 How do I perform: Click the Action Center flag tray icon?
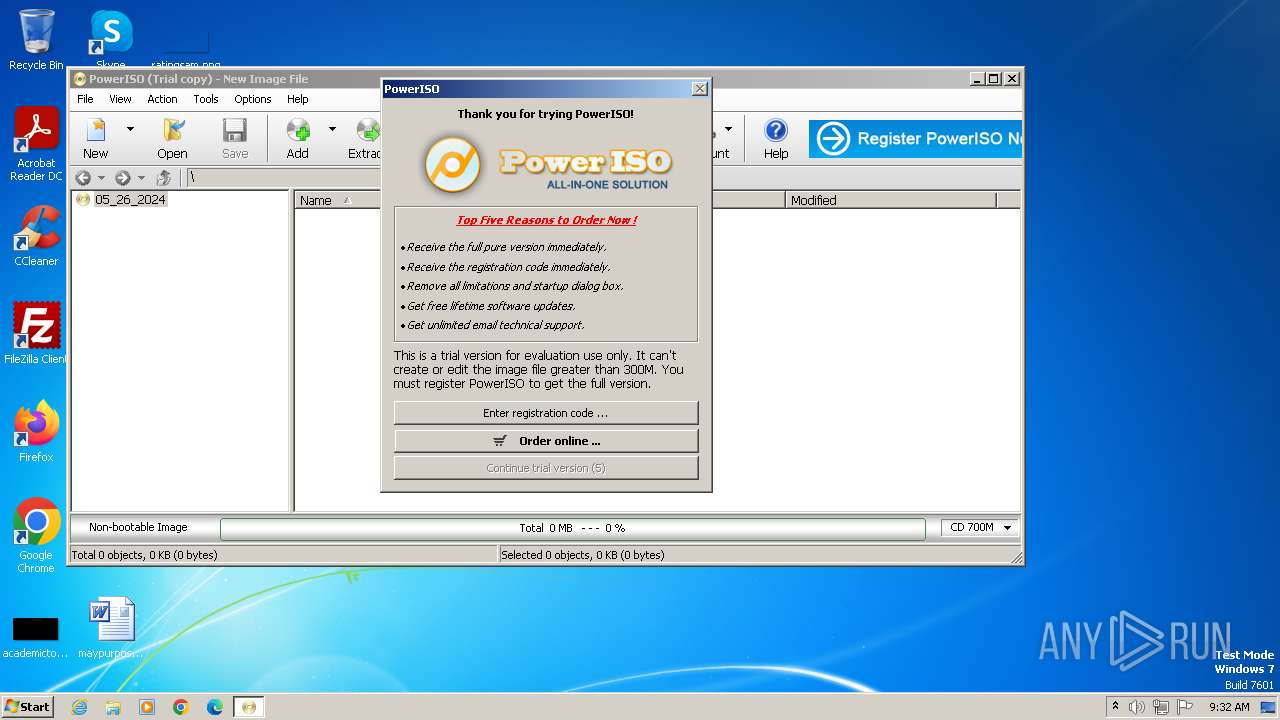[x=1185, y=707]
